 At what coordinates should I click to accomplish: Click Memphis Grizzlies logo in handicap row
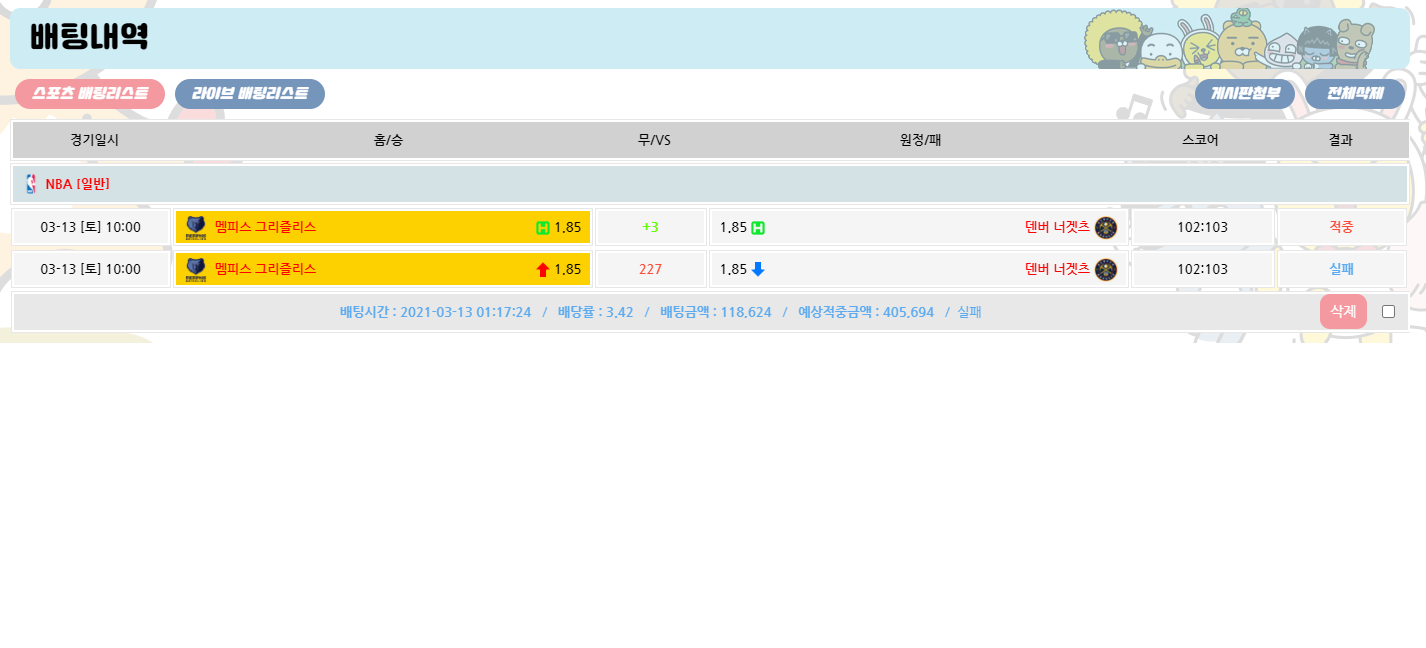[196, 227]
